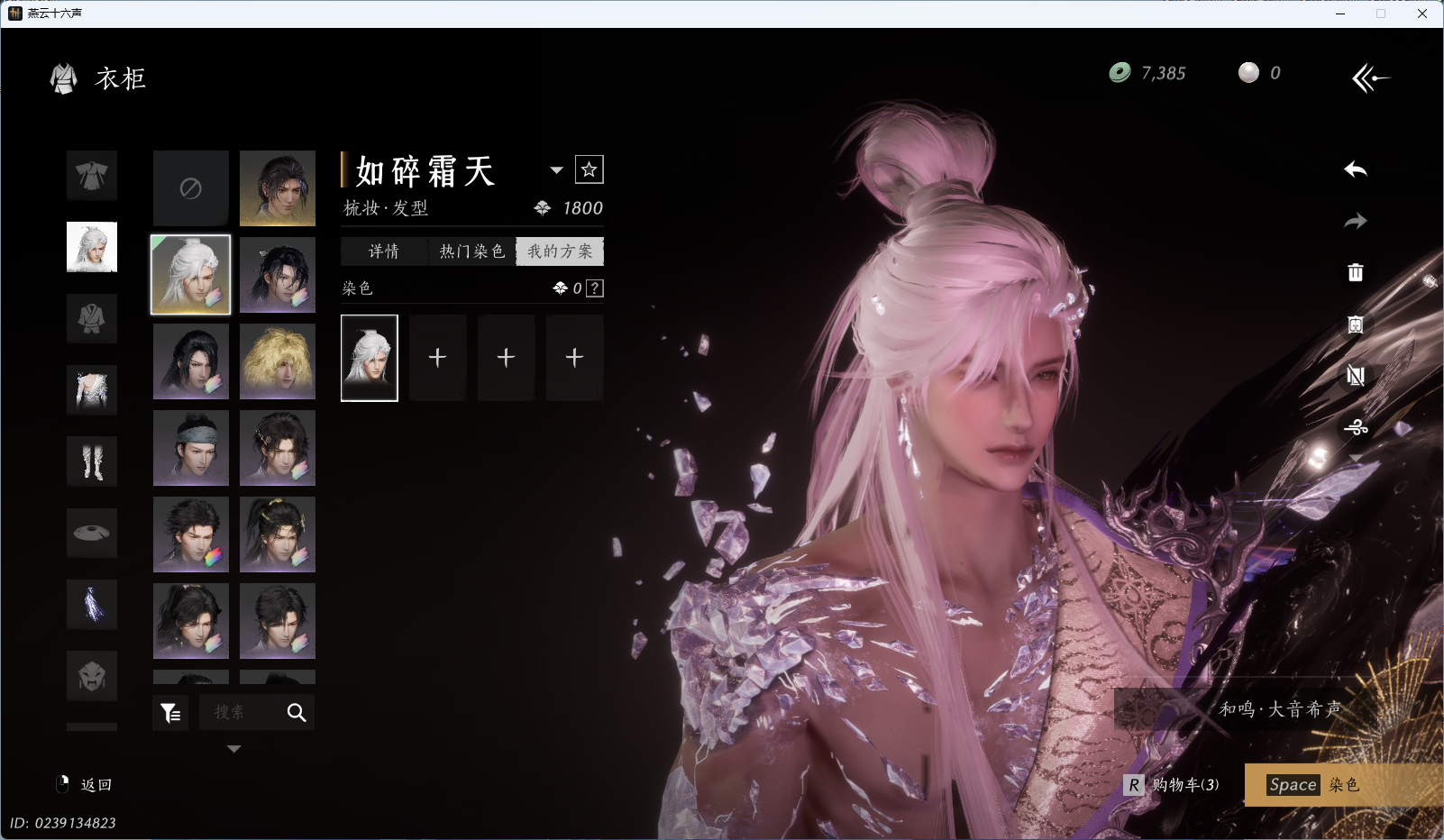This screenshot has height=840, width=1444.
Task: Click the wind effect icon
Action: point(1355,427)
